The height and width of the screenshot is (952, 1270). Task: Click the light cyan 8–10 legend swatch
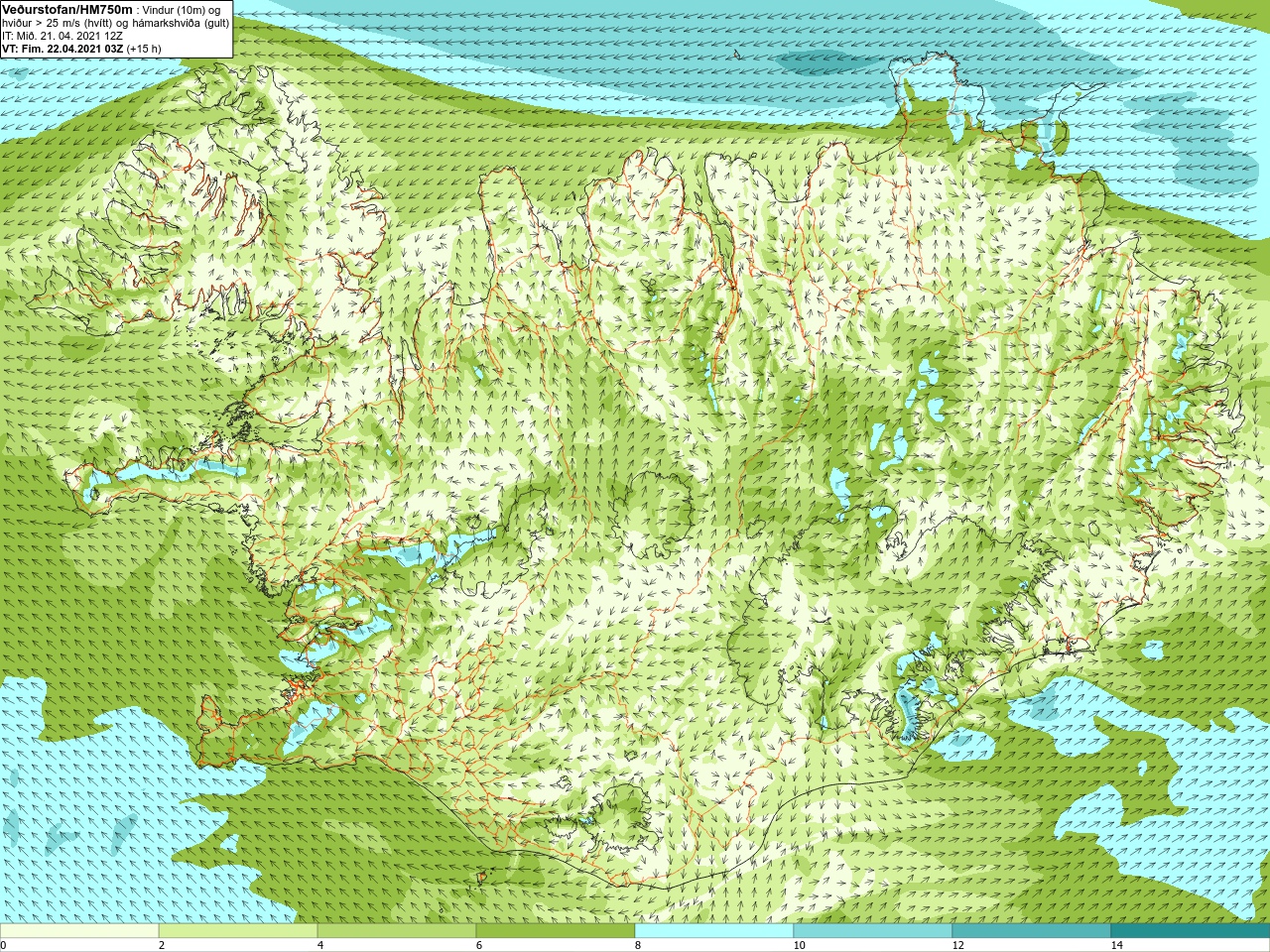pyautogui.click(x=714, y=931)
